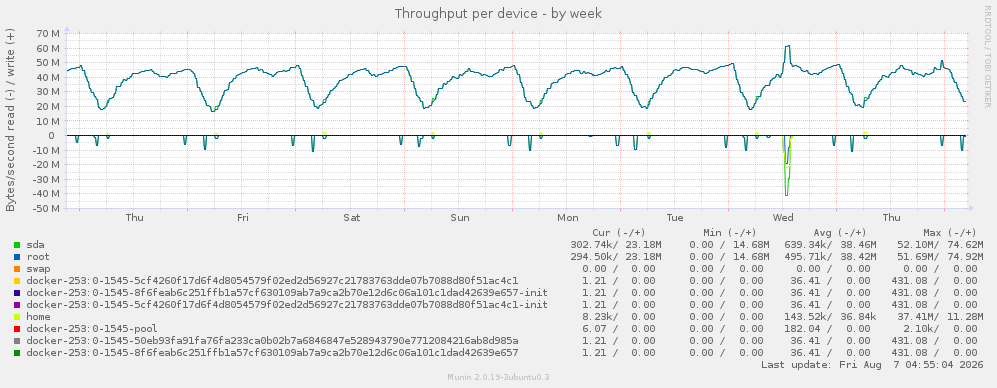Image resolution: width=997 pixels, height=388 pixels.
Task: Click the sda current value '302.74k/ 23.18M'
Action: [616, 245]
